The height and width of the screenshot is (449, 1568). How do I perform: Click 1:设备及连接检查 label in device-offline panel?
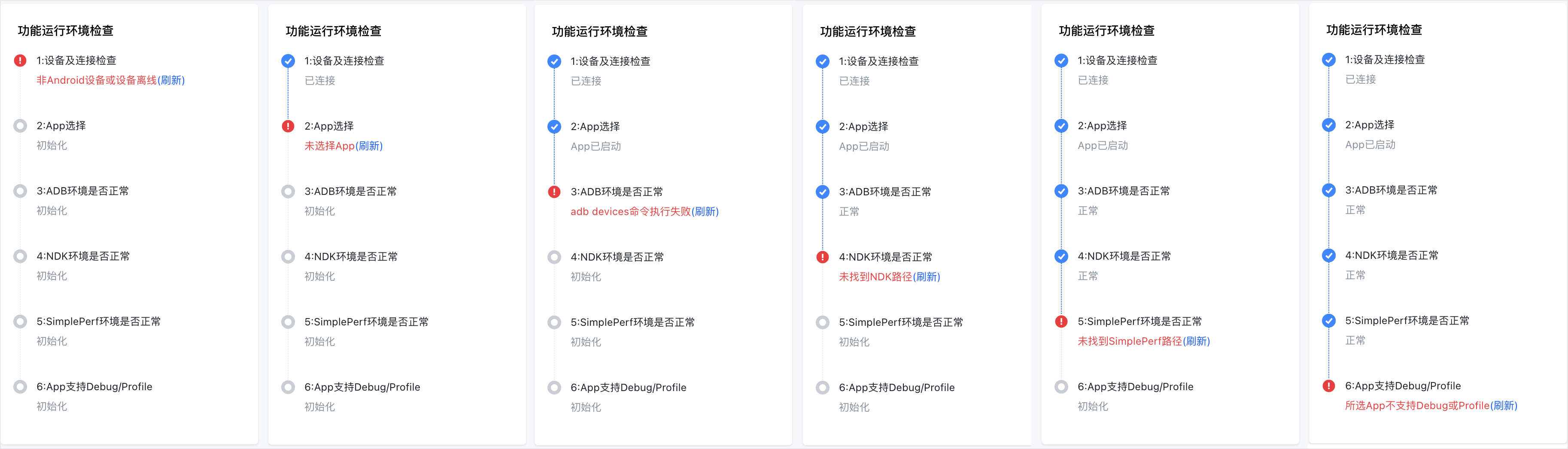pos(76,60)
